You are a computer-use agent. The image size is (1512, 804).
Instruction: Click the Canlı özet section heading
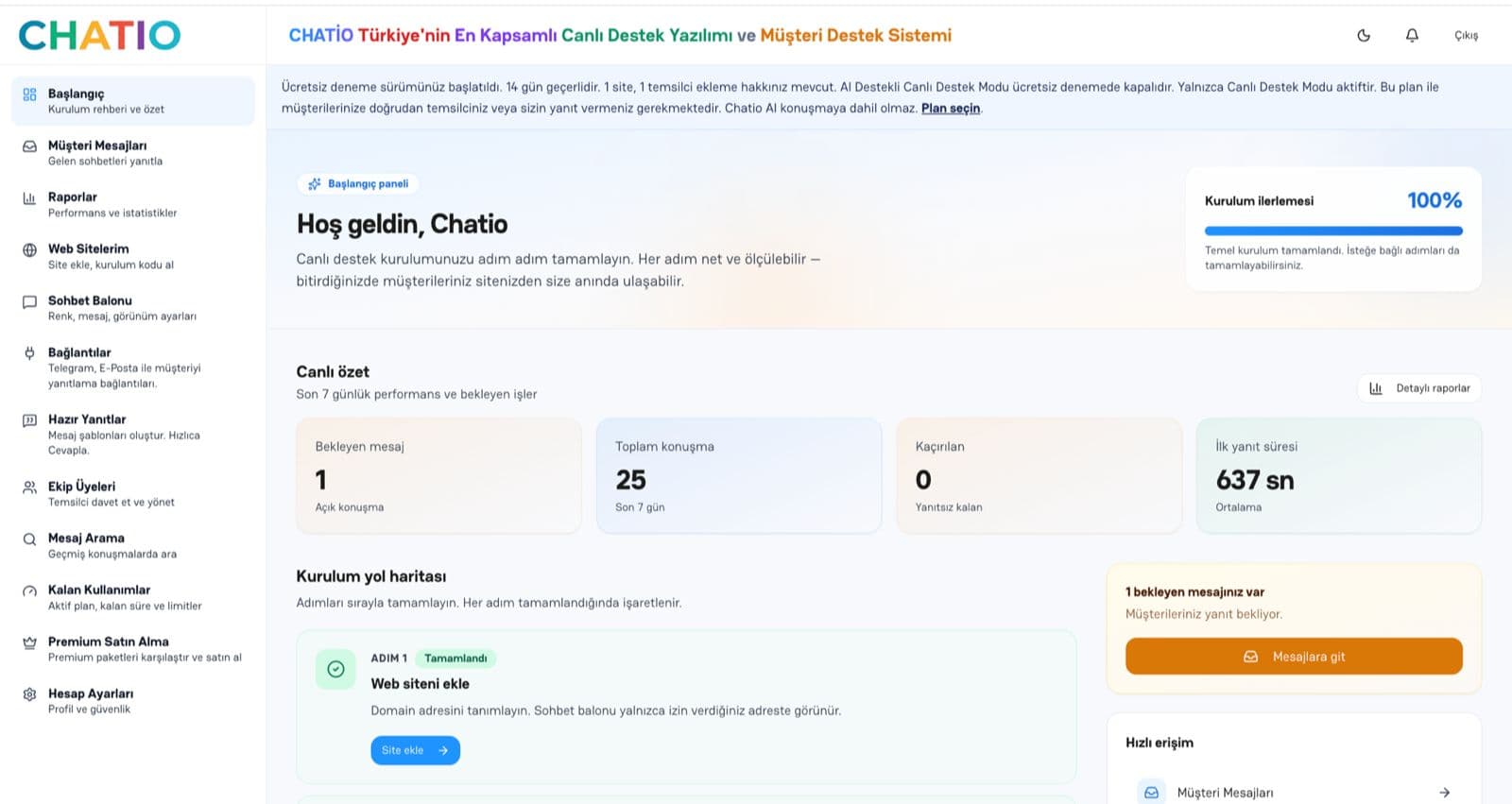point(333,372)
